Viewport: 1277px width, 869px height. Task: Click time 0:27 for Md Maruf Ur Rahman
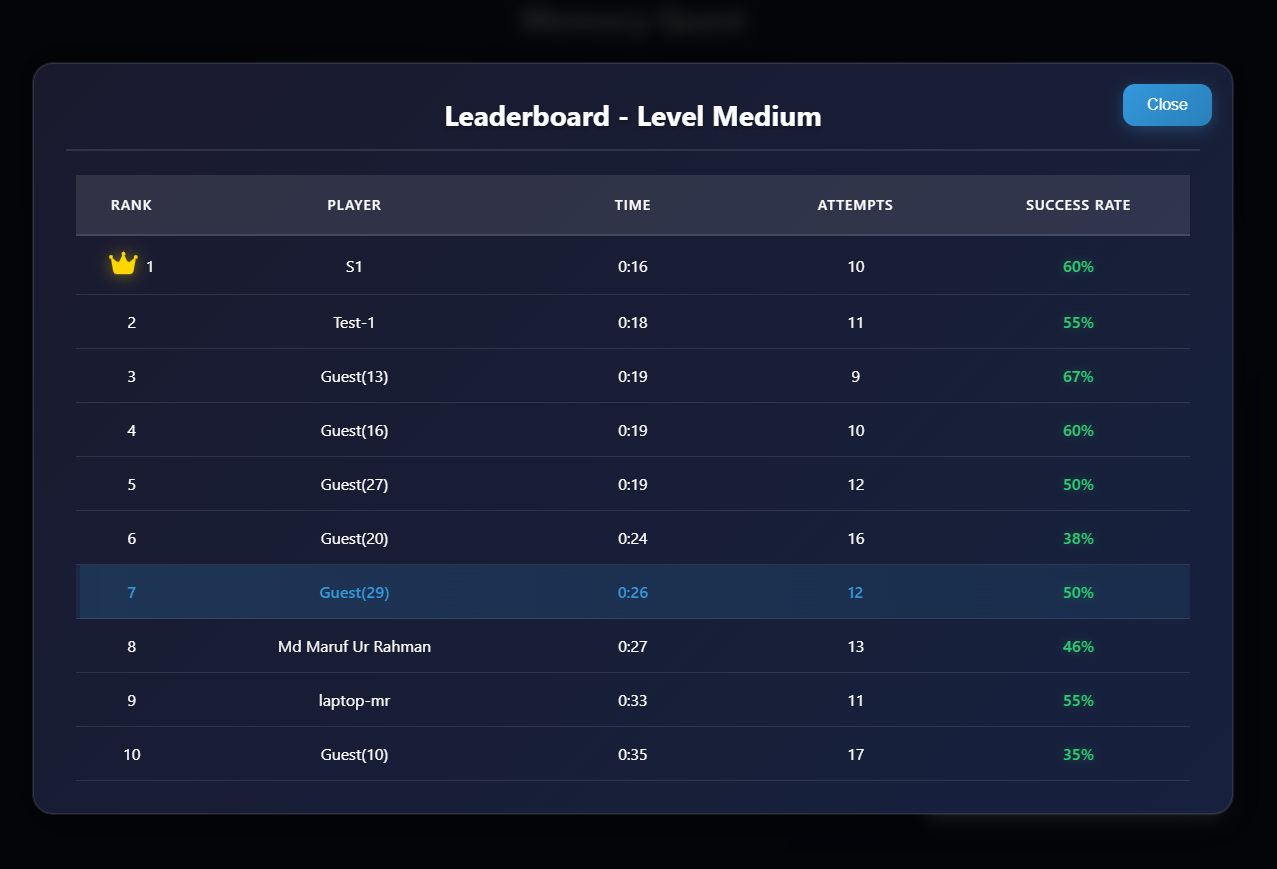(633, 647)
